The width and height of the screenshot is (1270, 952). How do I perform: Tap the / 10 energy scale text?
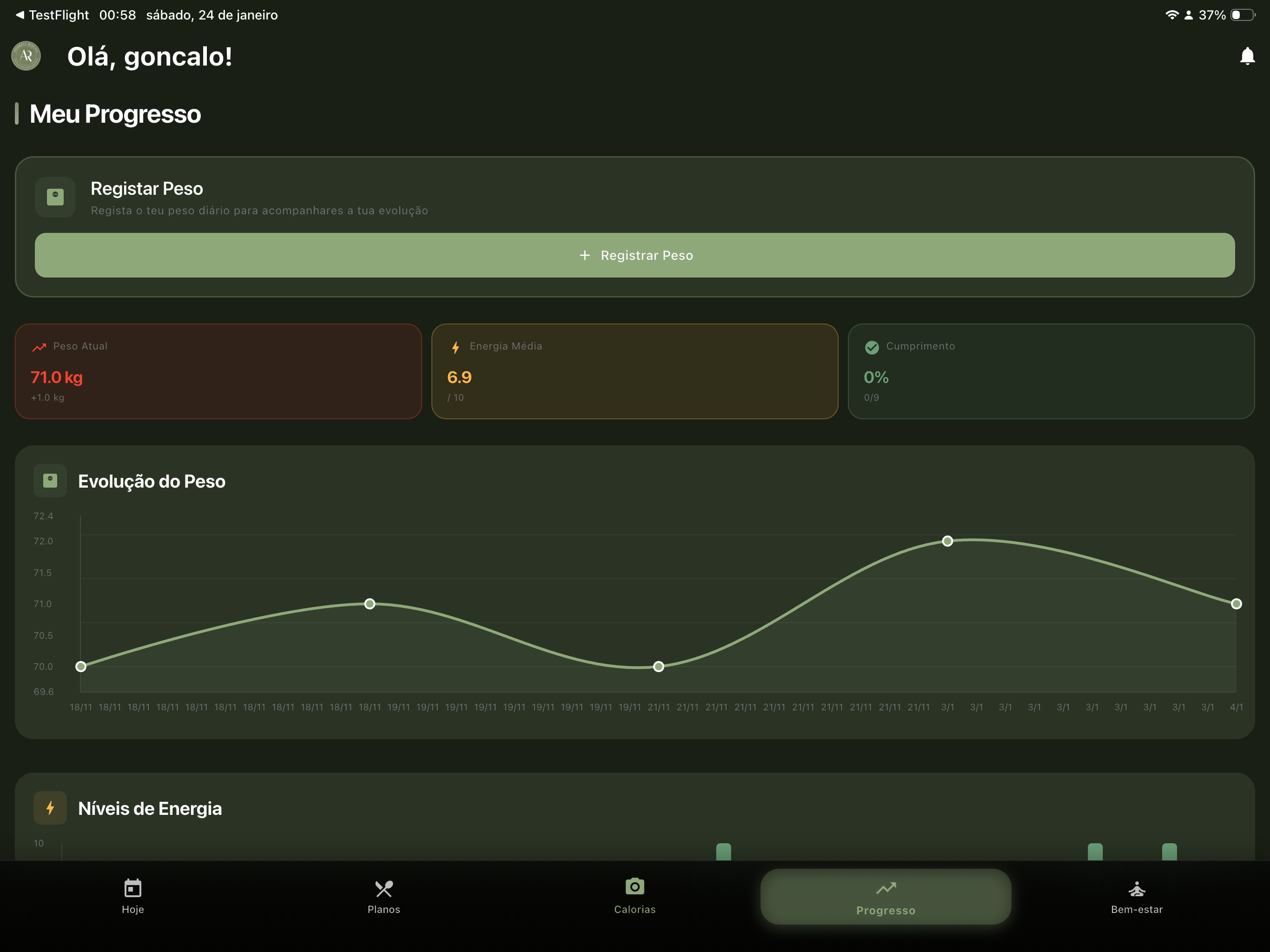[455, 397]
